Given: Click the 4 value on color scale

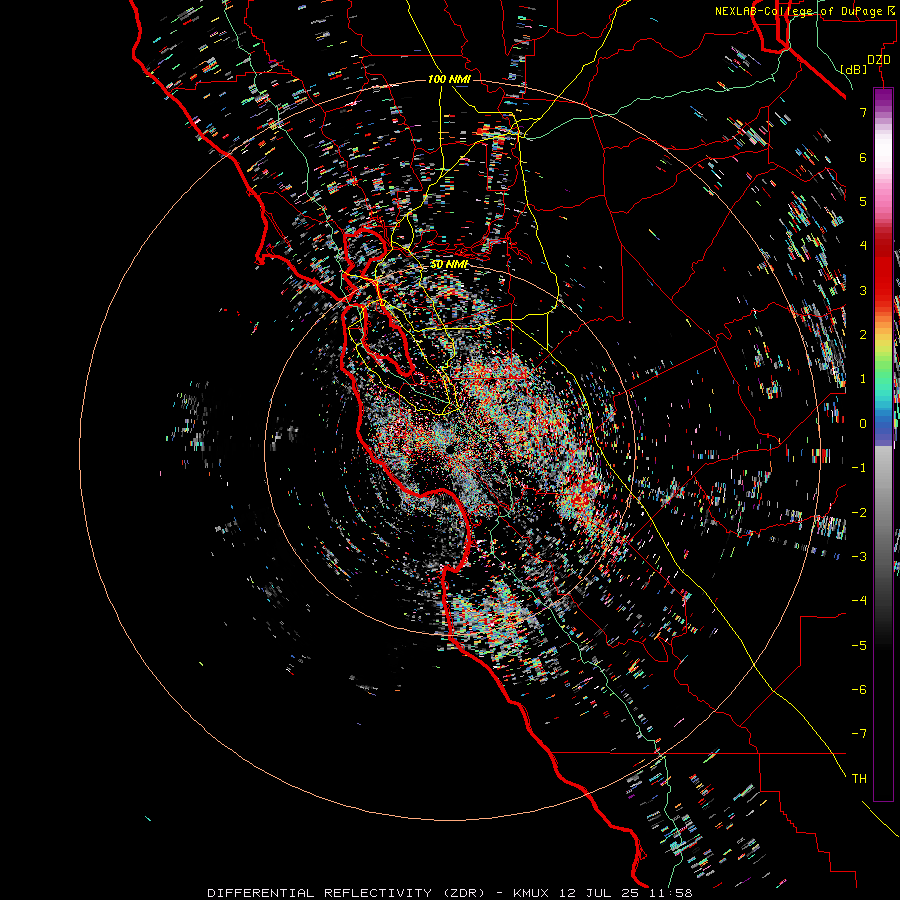Looking at the screenshot, I should (863, 246).
